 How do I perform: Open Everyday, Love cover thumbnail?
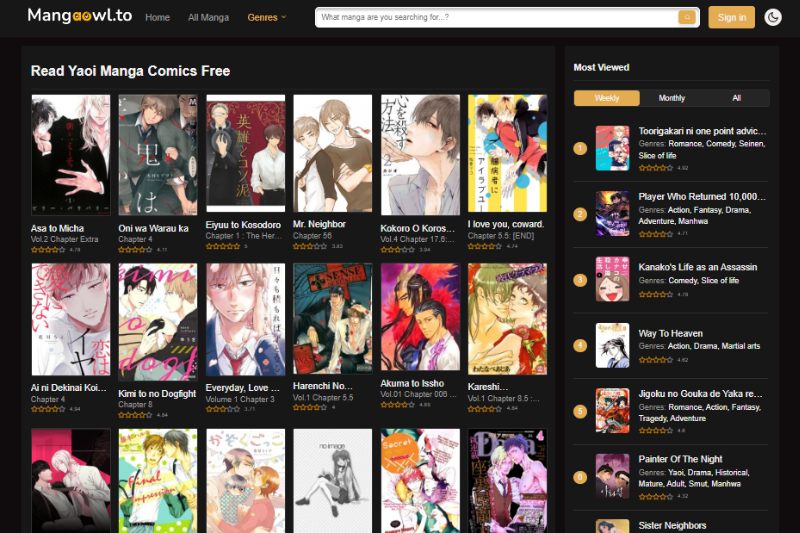[x=245, y=320]
